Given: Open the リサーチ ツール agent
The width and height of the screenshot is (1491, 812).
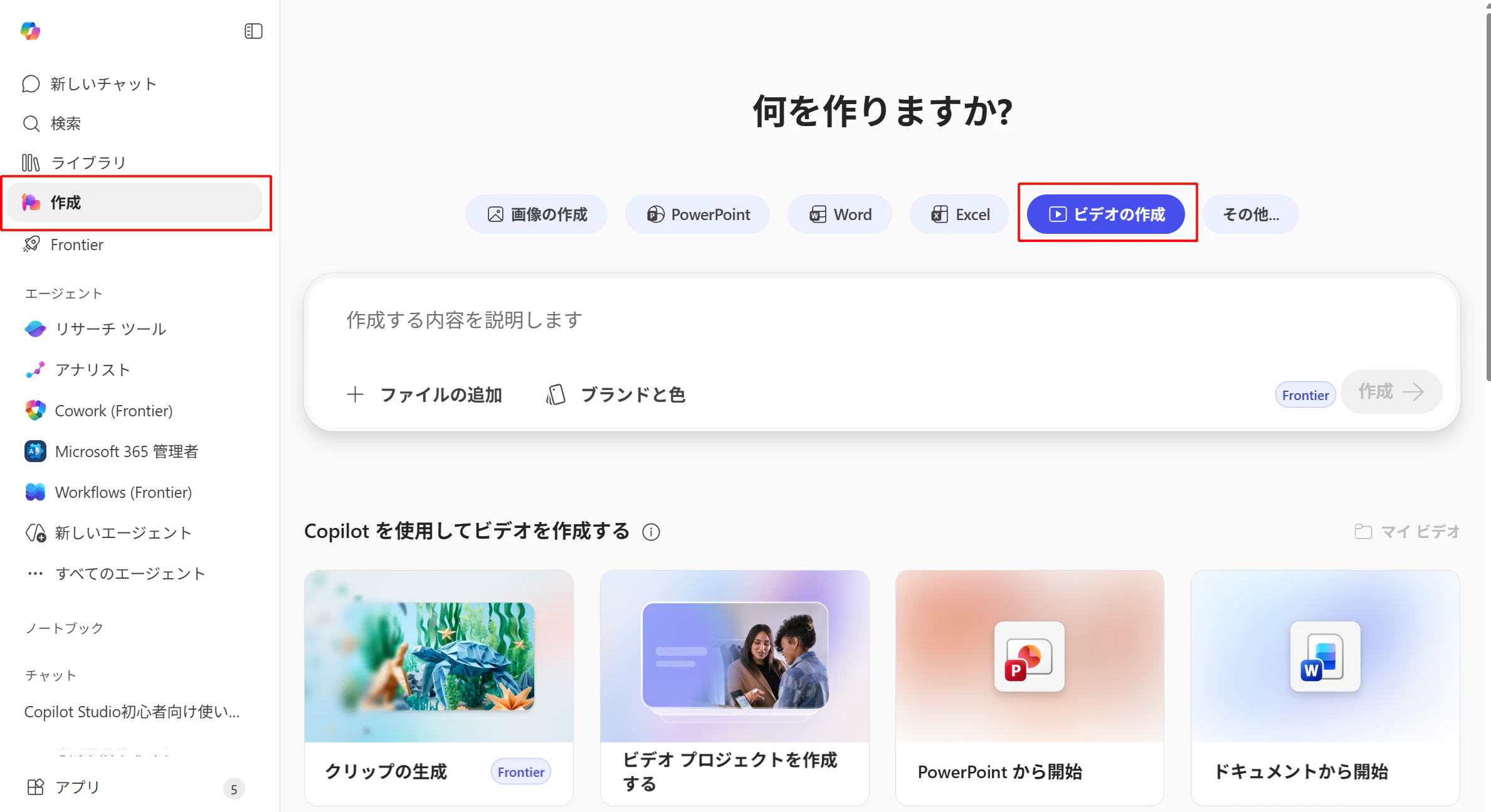Looking at the screenshot, I should (x=135, y=329).
